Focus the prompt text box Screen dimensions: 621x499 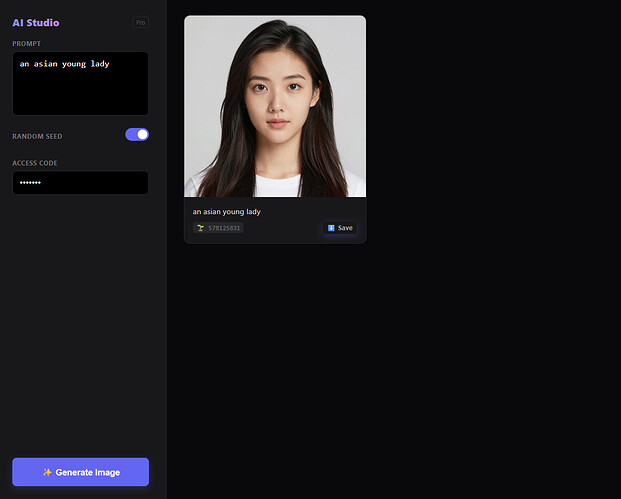click(x=80, y=83)
